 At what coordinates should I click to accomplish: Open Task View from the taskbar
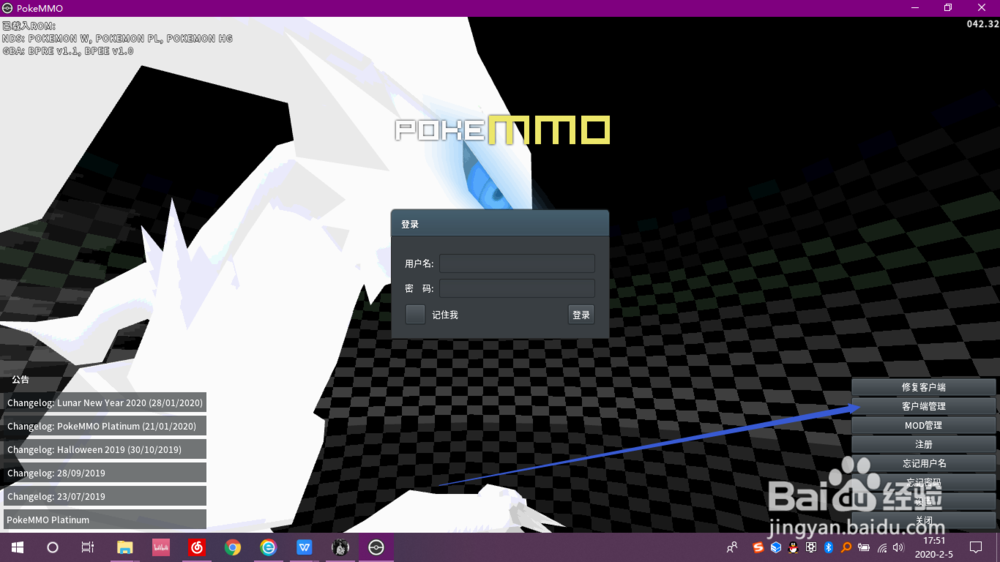click(x=88, y=547)
